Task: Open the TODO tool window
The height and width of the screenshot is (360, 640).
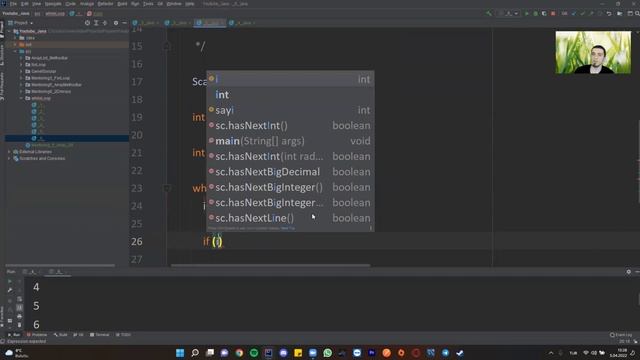Action: [123, 335]
